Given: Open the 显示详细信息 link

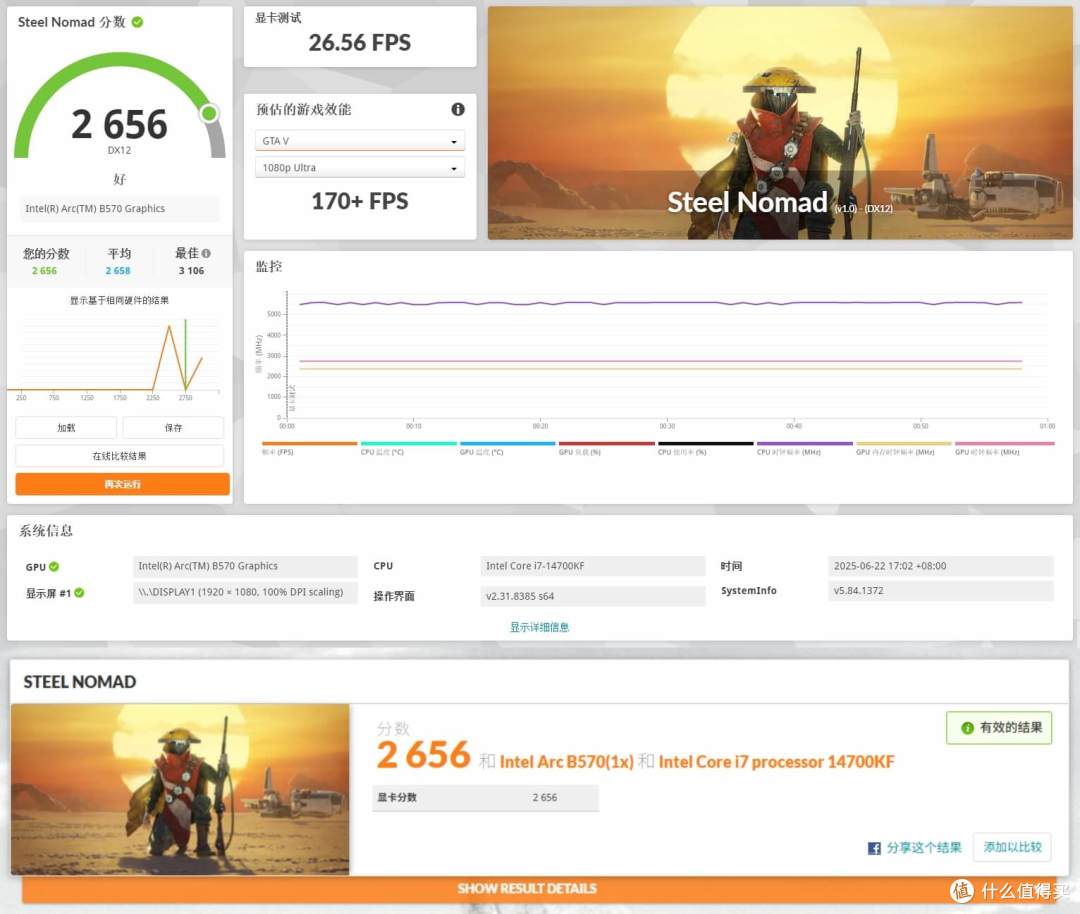Looking at the screenshot, I should [x=539, y=627].
